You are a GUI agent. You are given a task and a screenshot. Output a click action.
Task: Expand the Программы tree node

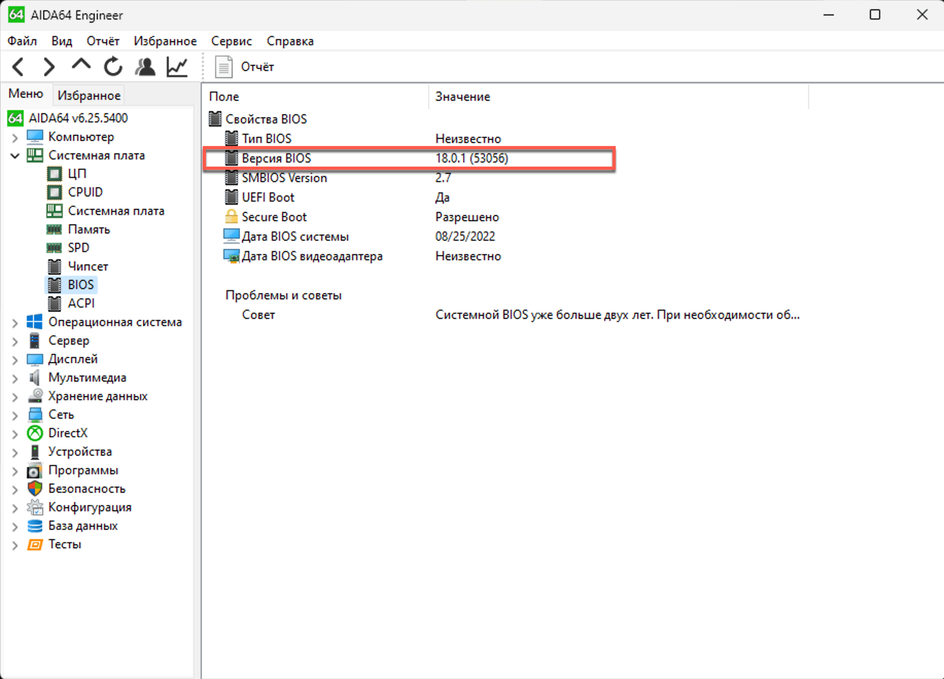click(x=15, y=471)
